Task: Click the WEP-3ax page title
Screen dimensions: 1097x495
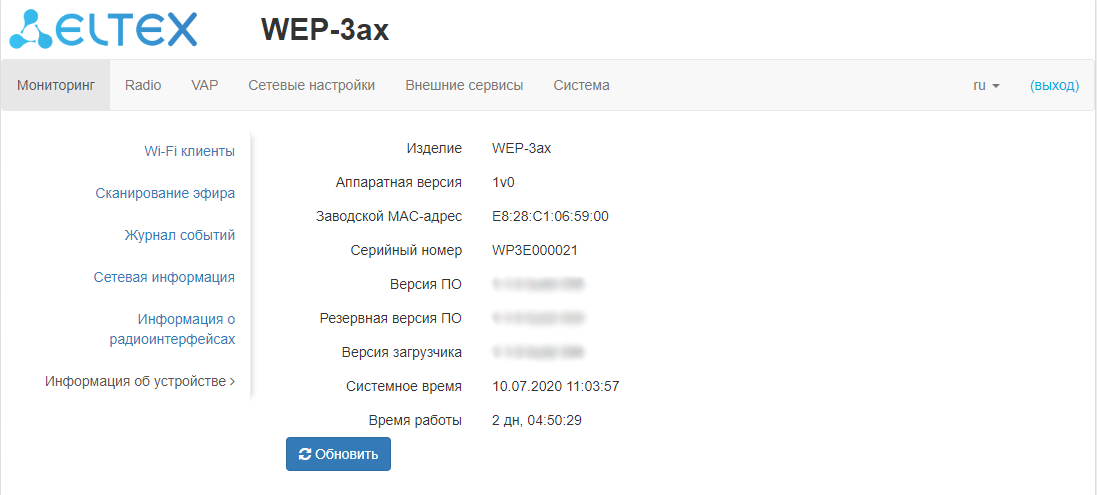Action: [325, 30]
